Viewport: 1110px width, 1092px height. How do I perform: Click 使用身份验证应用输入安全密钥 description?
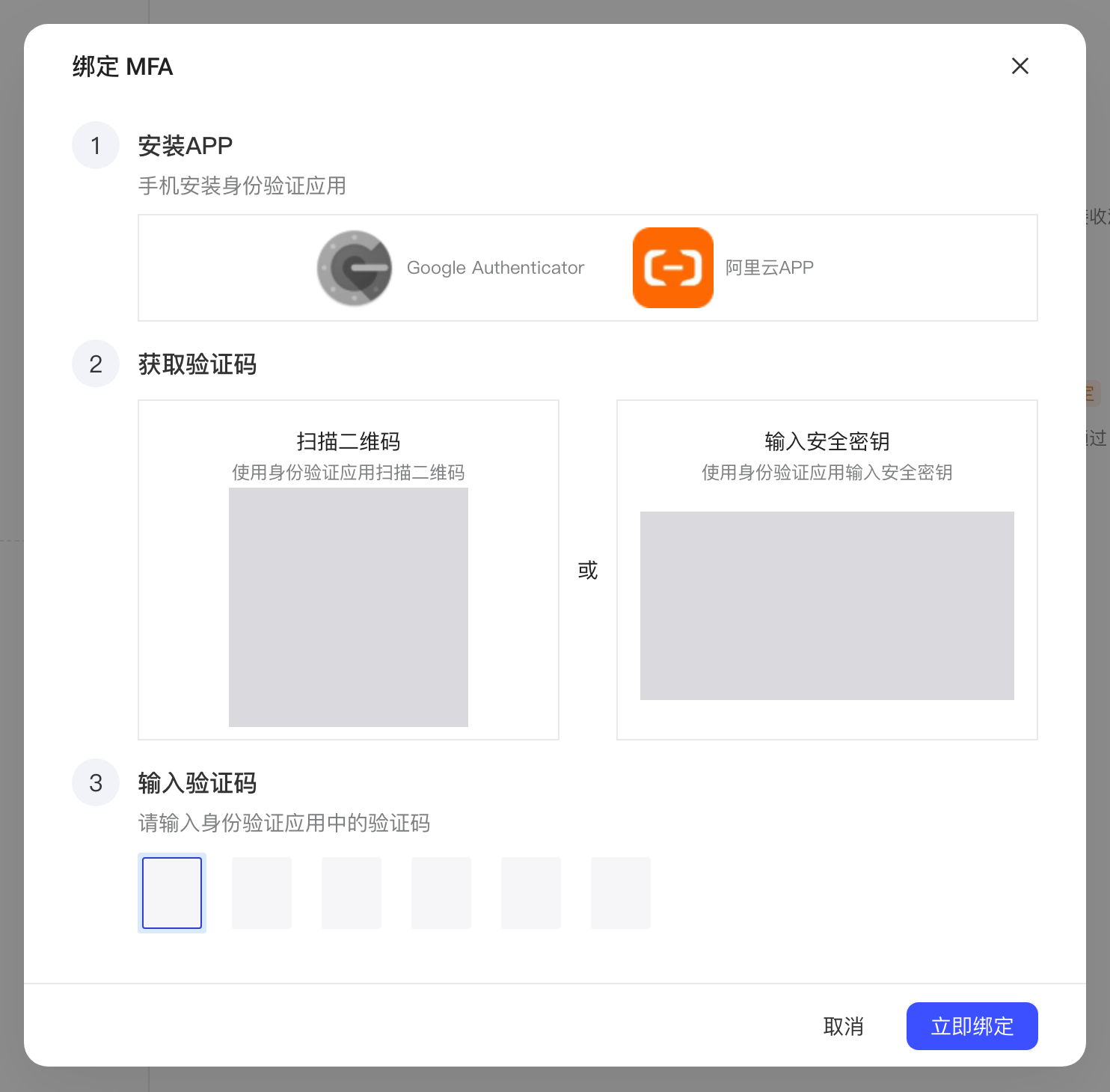pos(827,473)
